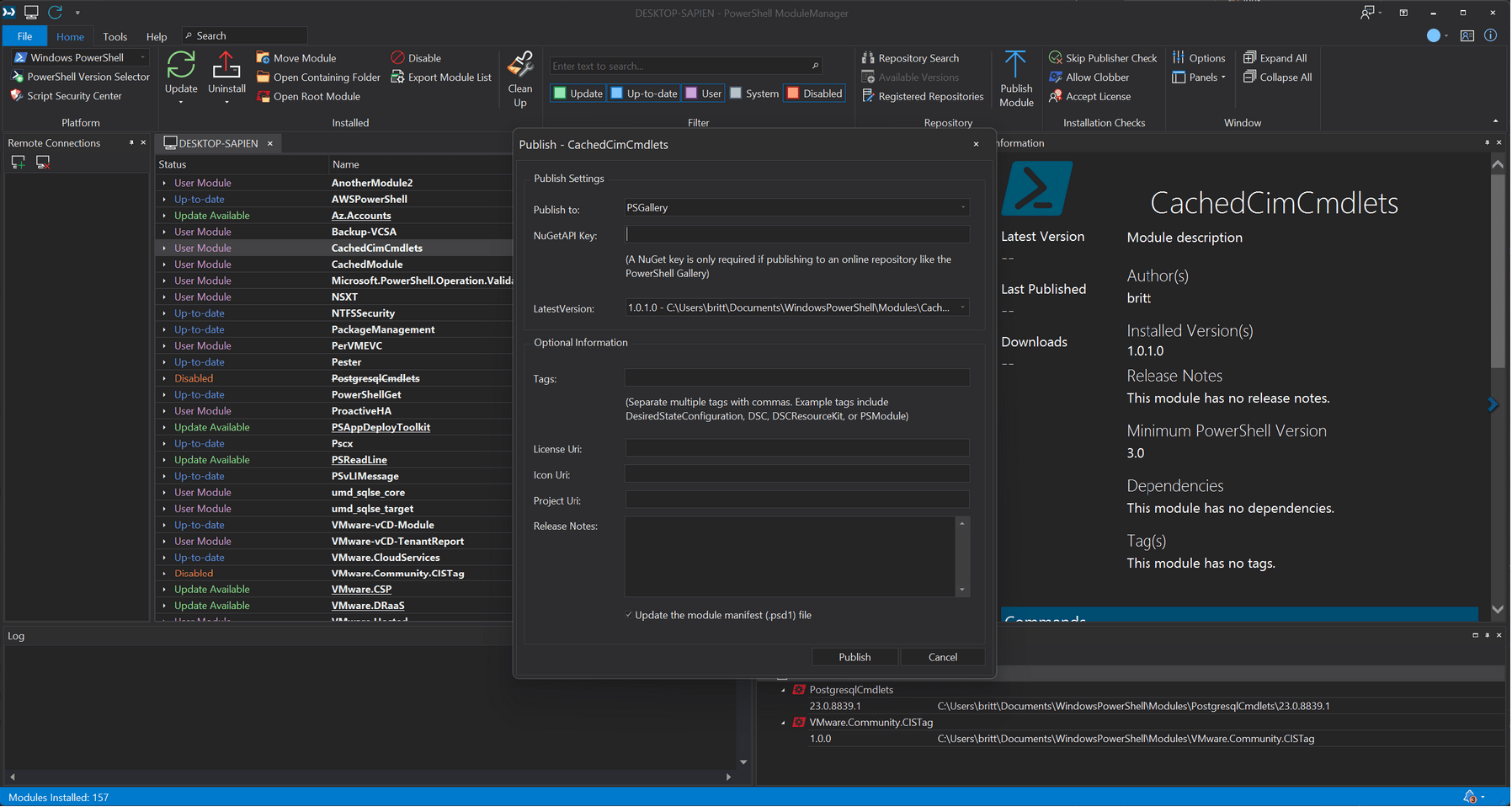Click the info icon at top right
This screenshot has width=1512, height=807.
pos(1490,35)
